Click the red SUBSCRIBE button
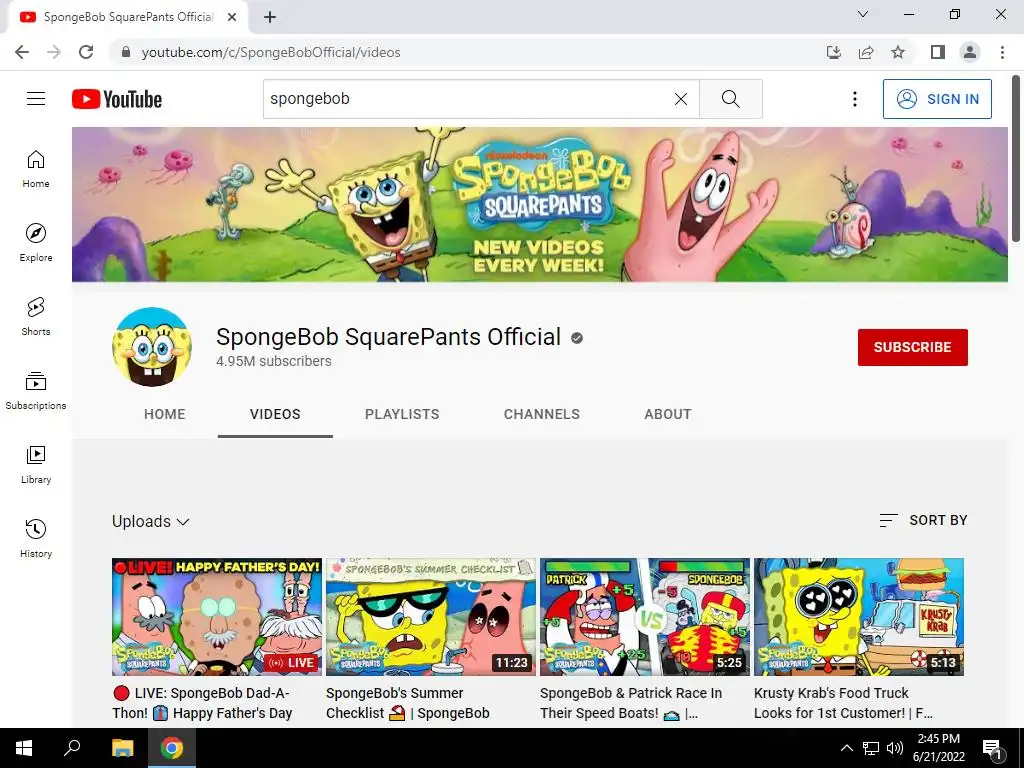The height and width of the screenshot is (768, 1024). pyautogui.click(x=912, y=347)
